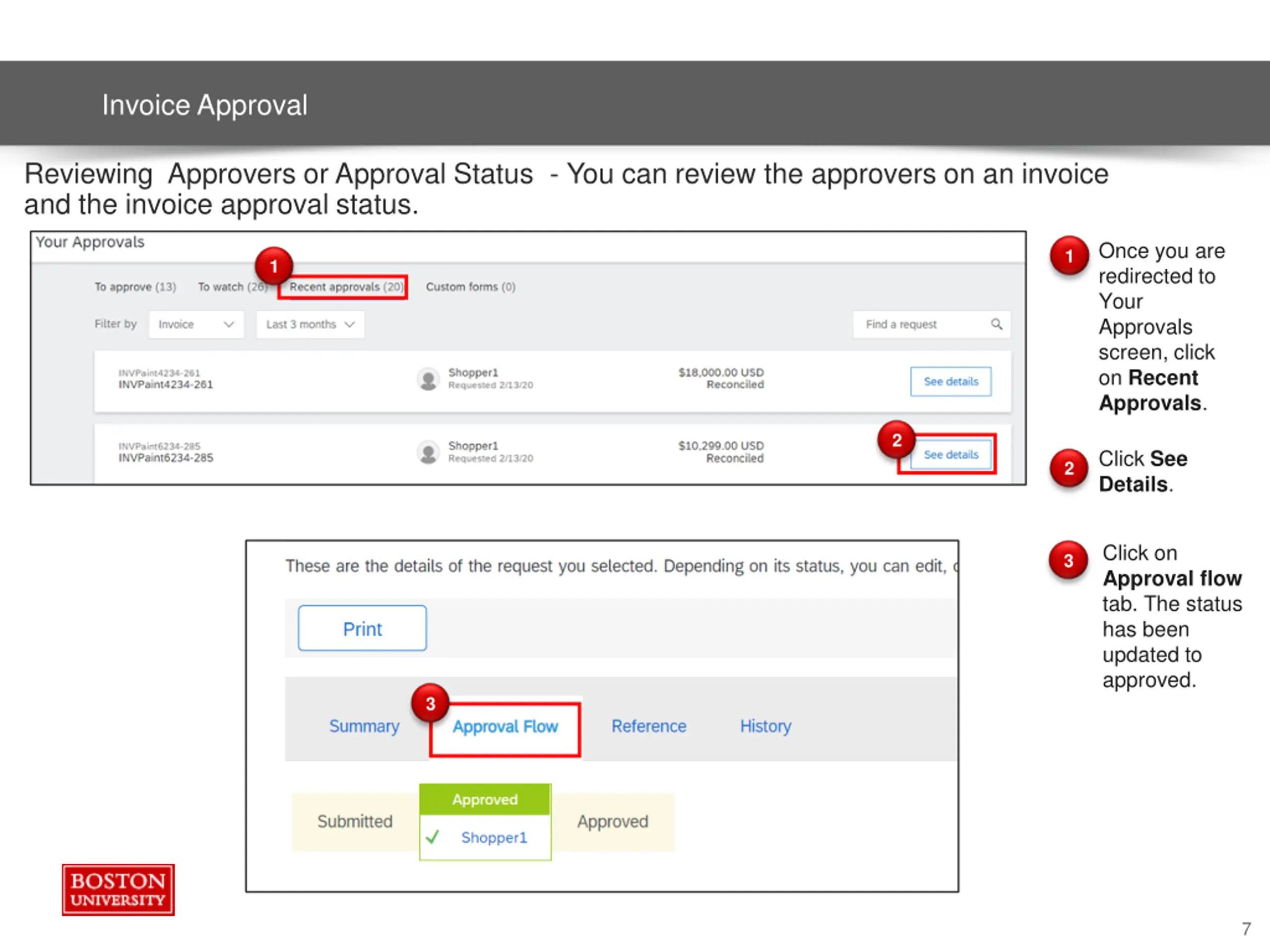Image resolution: width=1270 pixels, height=952 pixels.
Task: Open the To approve (13) tab
Action: (x=135, y=287)
